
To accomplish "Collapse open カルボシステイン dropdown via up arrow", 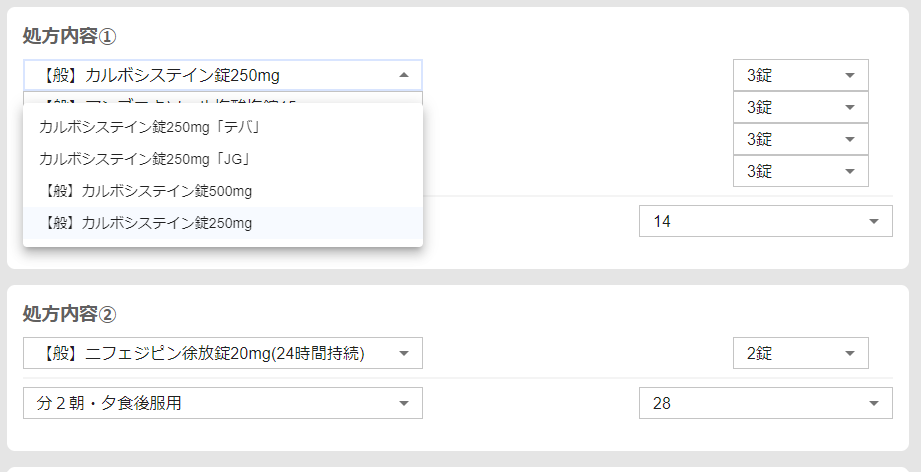I will (x=403, y=75).
